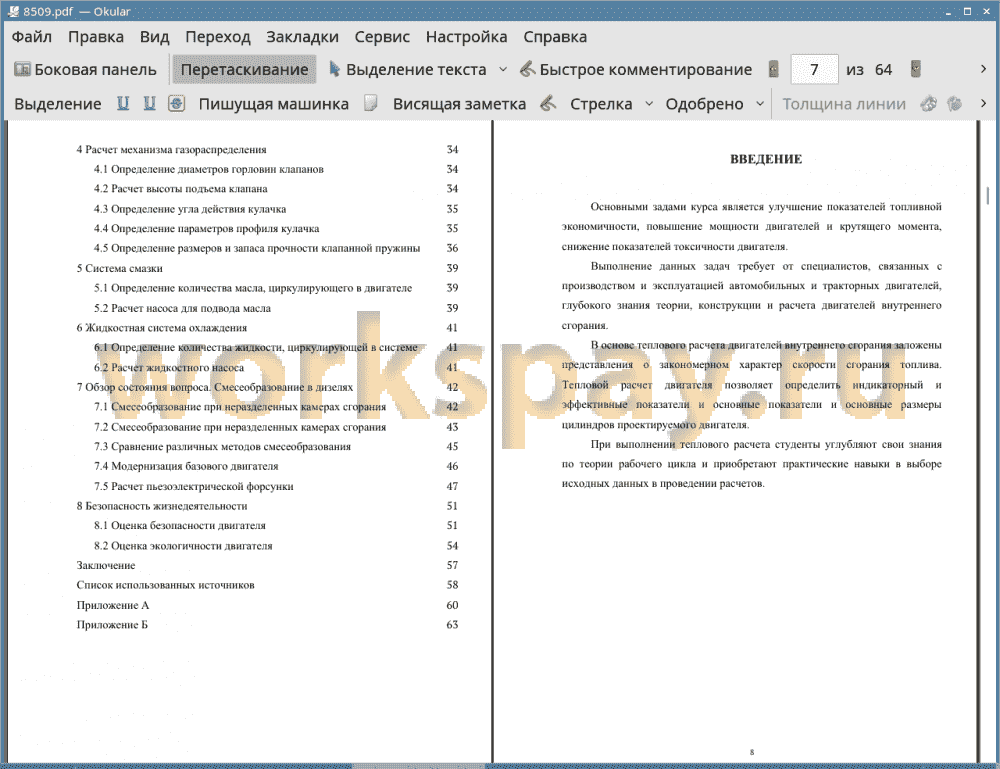Click contents line 'Заключение'
The width and height of the screenshot is (1000, 769).
[x=106, y=565]
